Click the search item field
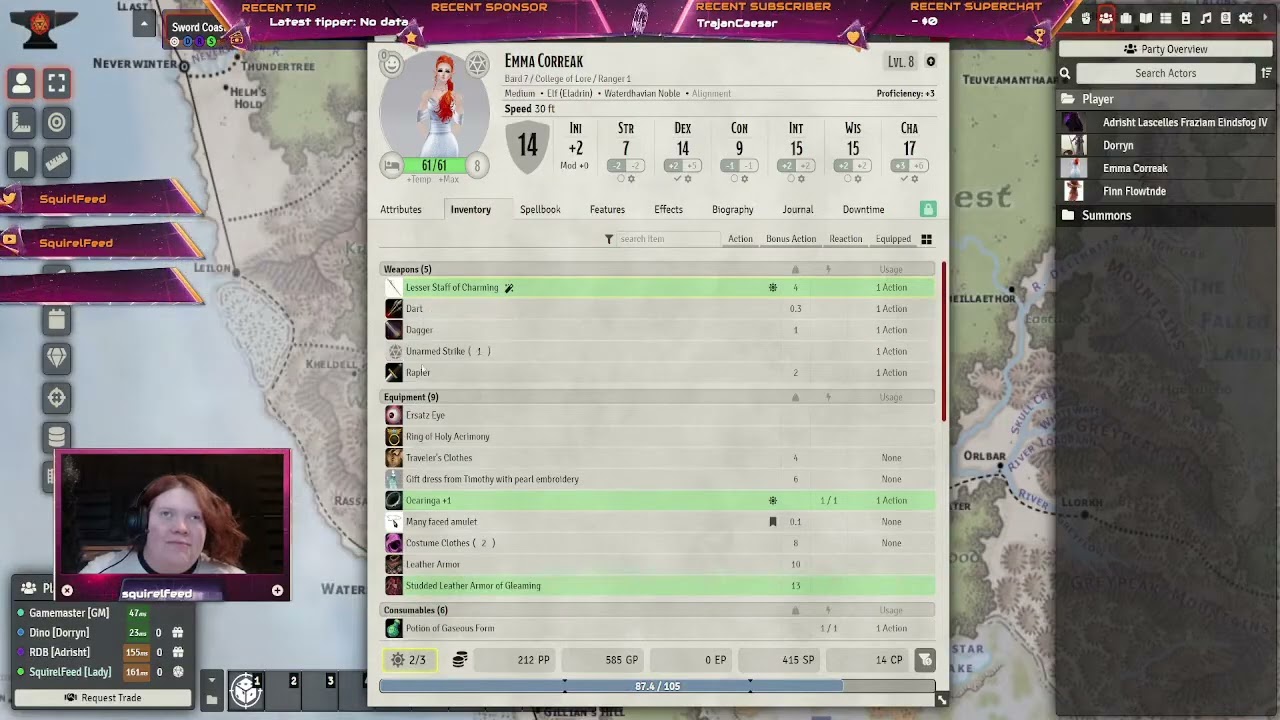Image resolution: width=1280 pixels, height=720 pixels. [668, 239]
